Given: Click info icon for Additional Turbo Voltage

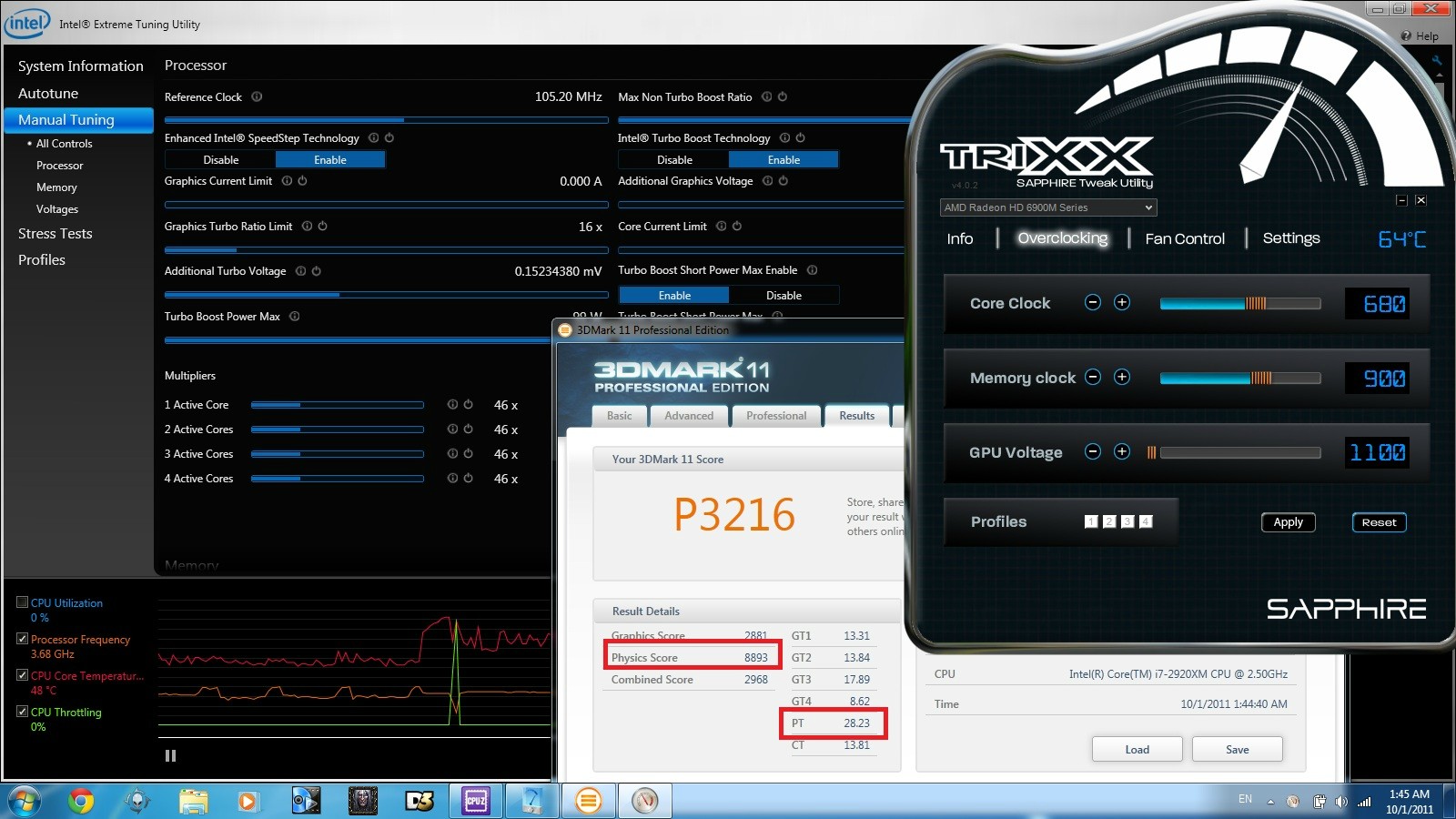Looking at the screenshot, I should coord(300,271).
